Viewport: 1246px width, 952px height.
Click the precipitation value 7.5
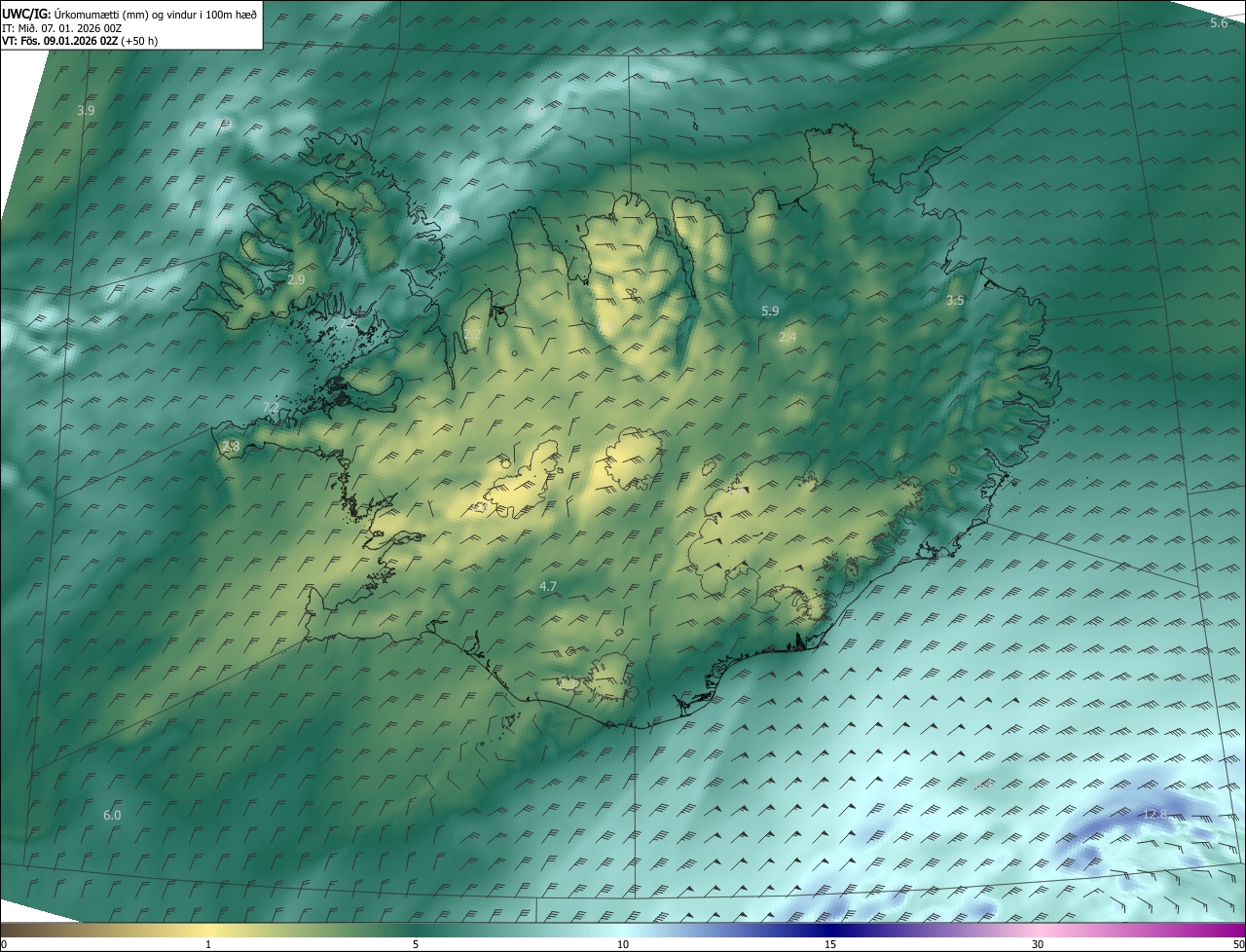click(x=349, y=321)
